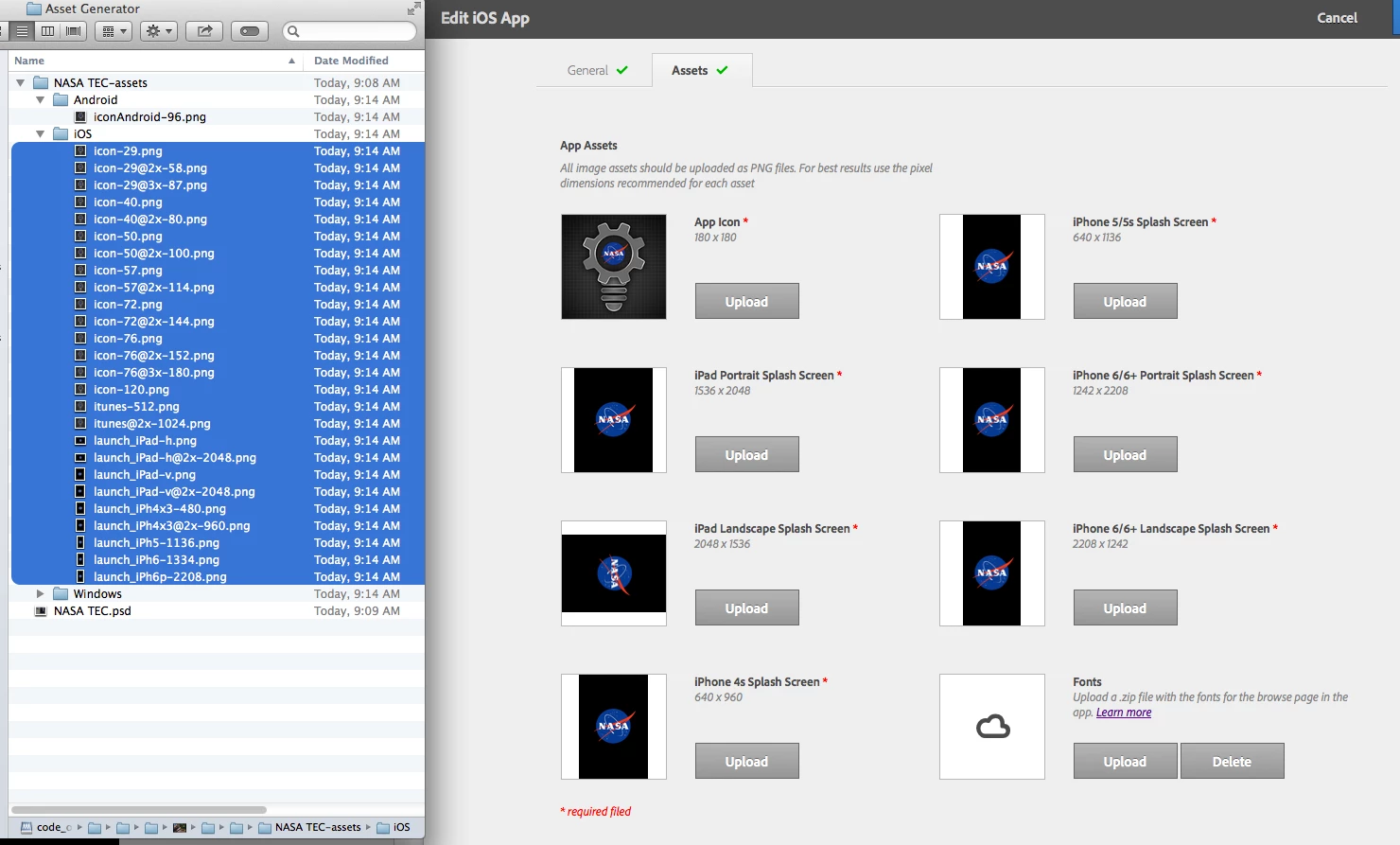Viewport: 1400px width, 845px height.
Task: Sort by the Name column header
Action: (156, 61)
